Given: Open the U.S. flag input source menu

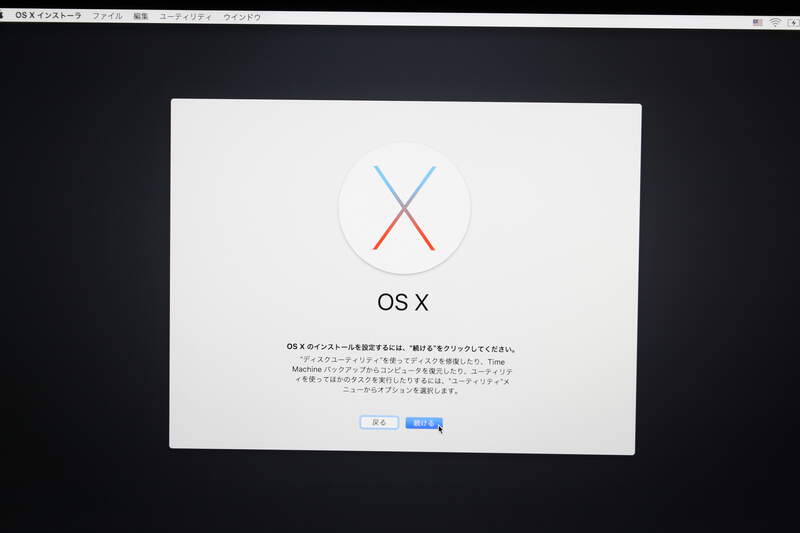Looking at the screenshot, I should pos(757,22).
